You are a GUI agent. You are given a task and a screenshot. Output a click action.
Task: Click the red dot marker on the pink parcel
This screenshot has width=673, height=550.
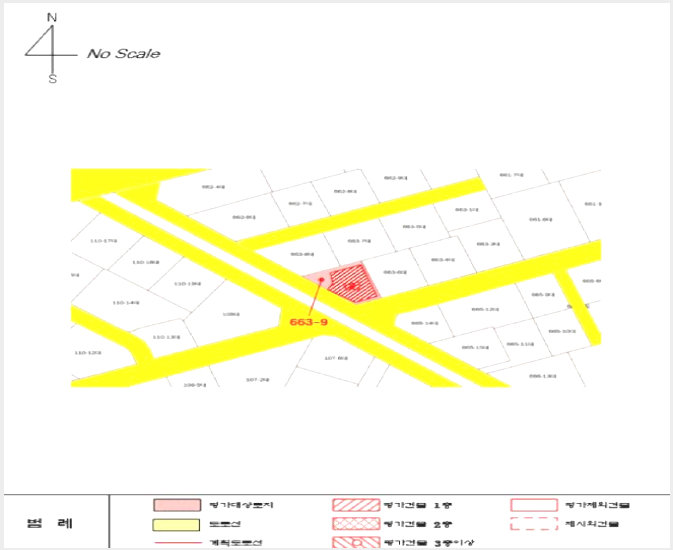pyautogui.click(x=321, y=280)
